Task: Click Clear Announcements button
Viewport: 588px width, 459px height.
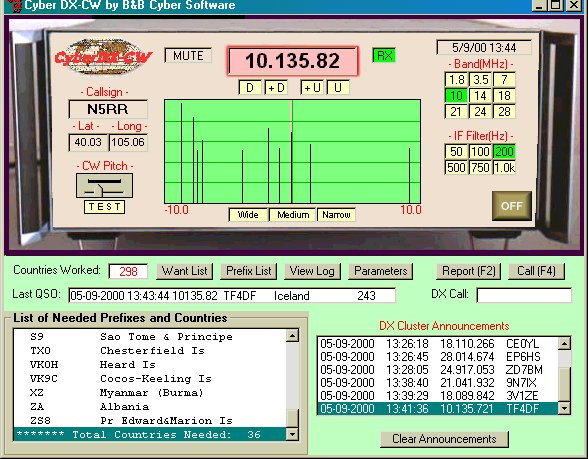Action: pos(444,439)
